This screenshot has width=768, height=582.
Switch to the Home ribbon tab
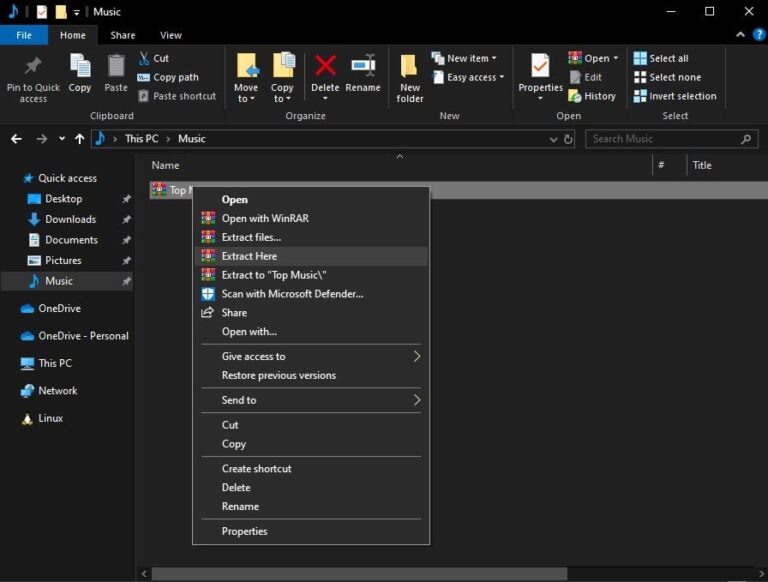pyautogui.click(x=72, y=35)
